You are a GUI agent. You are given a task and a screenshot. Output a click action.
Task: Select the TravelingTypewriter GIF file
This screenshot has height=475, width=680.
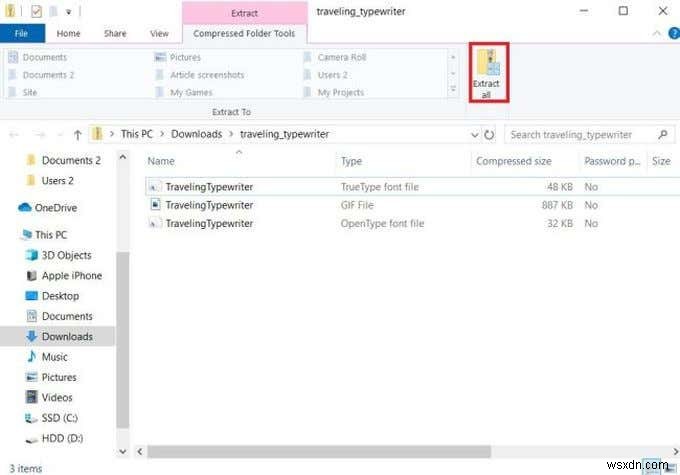pyautogui.click(x=412, y=205)
